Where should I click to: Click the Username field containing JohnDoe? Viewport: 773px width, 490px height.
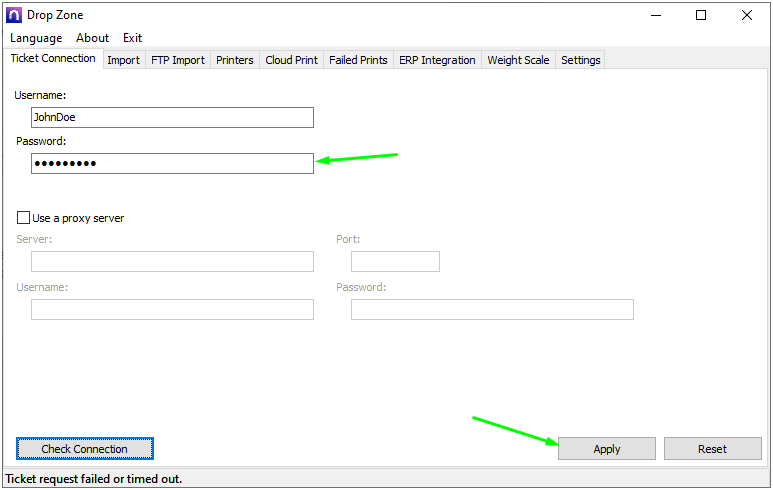point(172,118)
